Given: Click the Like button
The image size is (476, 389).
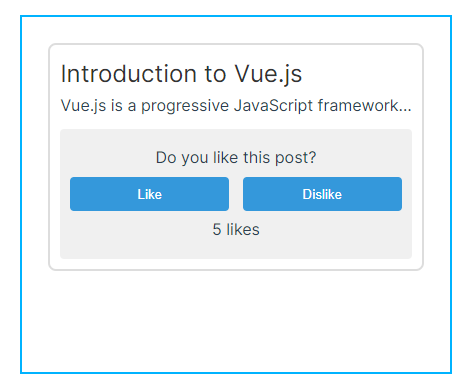Looking at the screenshot, I should point(149,194).
